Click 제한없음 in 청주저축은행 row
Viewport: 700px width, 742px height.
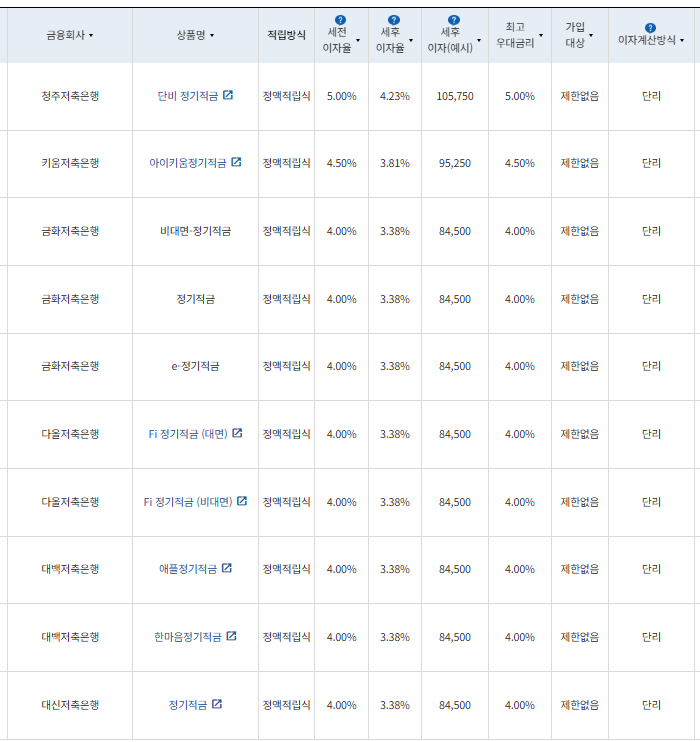click(x=580, y=96)
